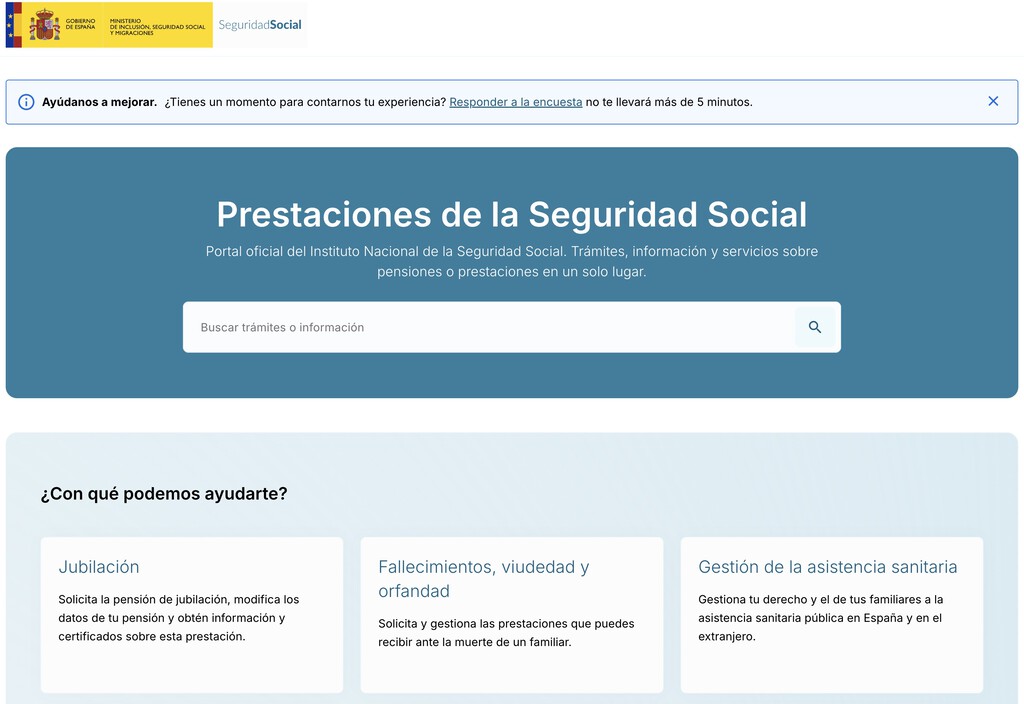Click the 'Prestaciones de la Seguridad Social' title
This screenshot has width=1024, height=704.
coord(512,214)
